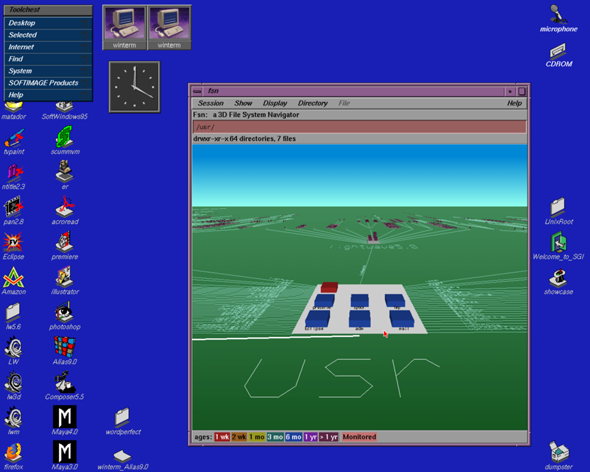The image size is (590, 472).
Task: Open the fsn Directory menu
Action: pyautogui.click(x=313, y=103)
